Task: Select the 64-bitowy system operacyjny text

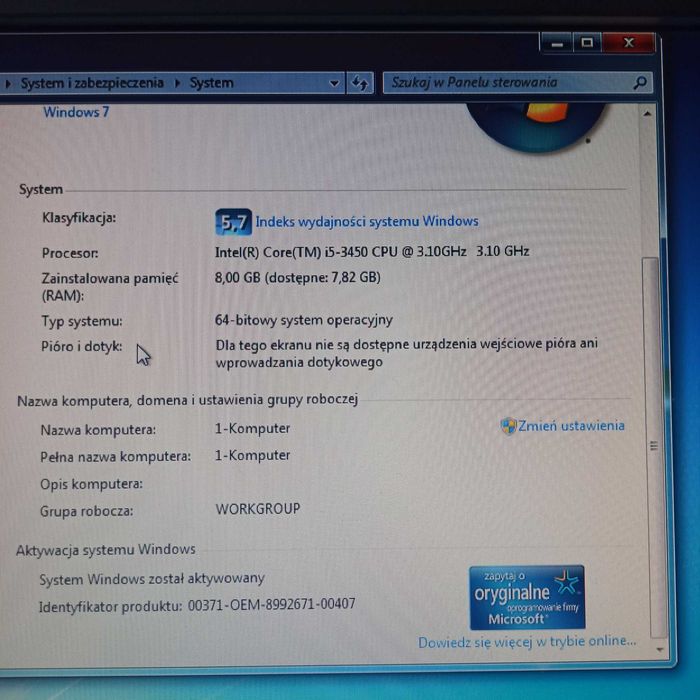Action: (x=304, y=320)
